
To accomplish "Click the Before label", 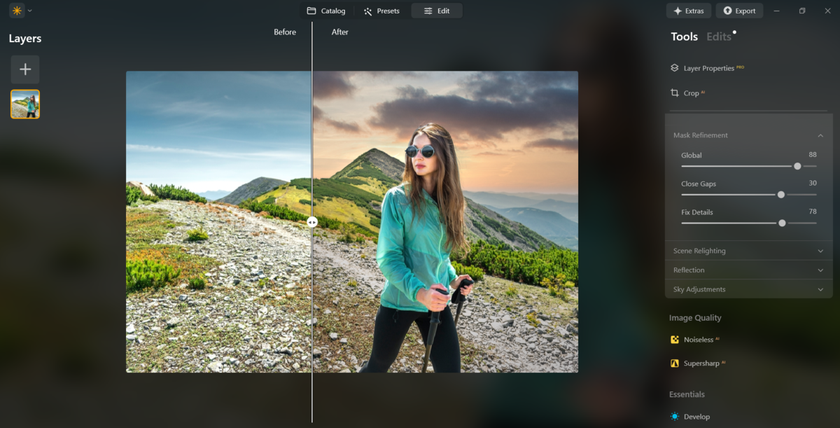I will [x=284, y=32].
